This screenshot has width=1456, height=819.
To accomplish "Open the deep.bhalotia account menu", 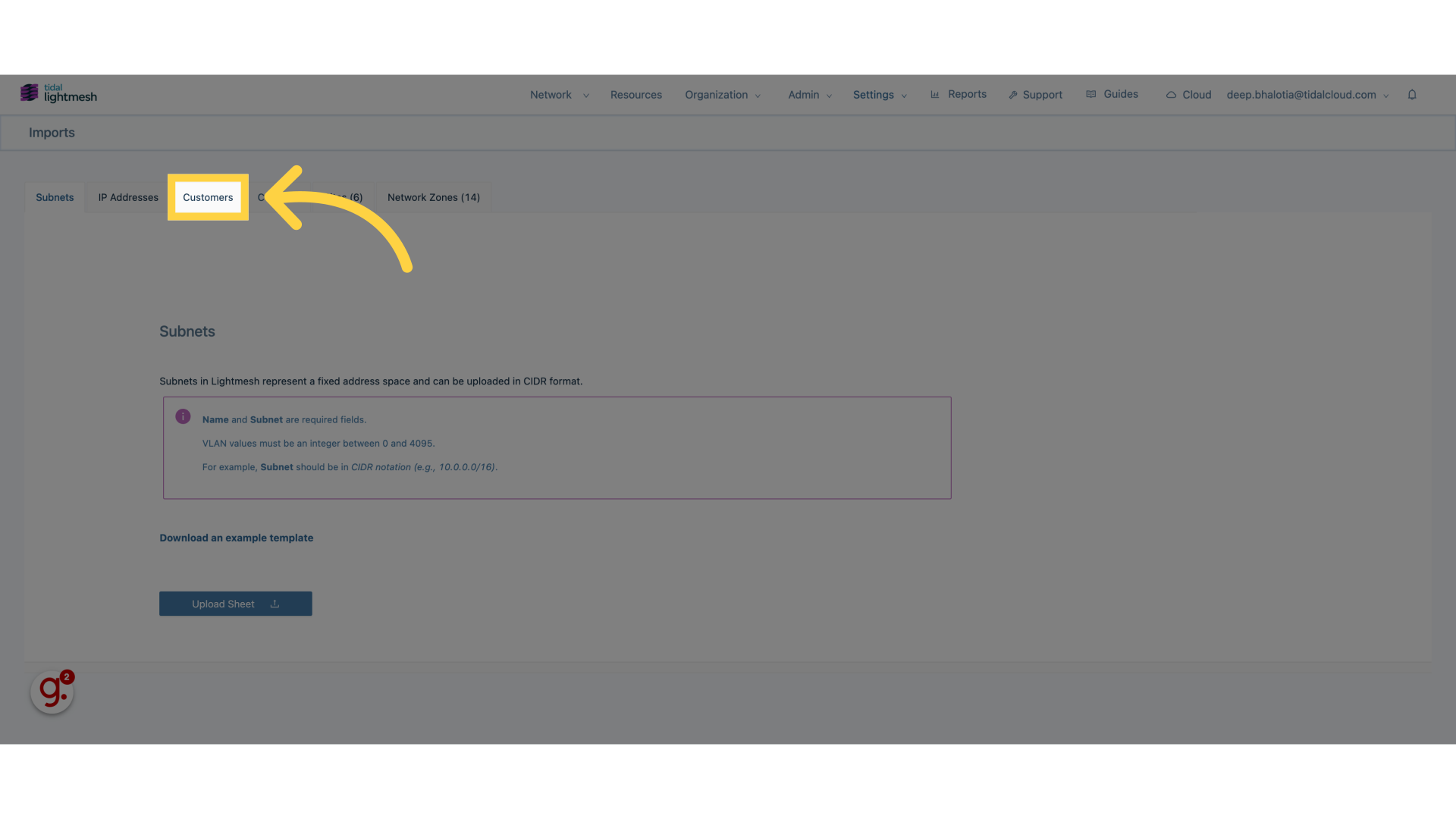I will [1306, 94].
